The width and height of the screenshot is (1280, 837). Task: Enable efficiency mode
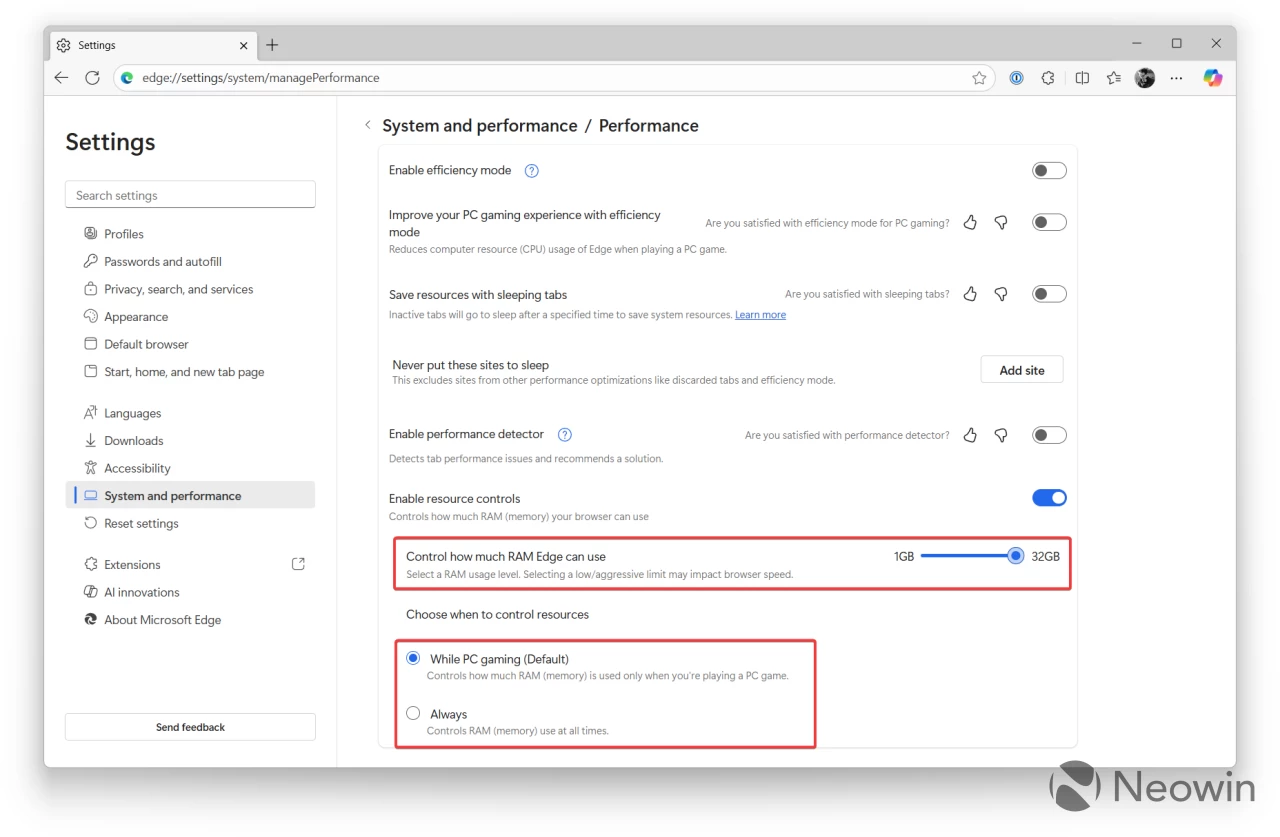pos(1048,170)
